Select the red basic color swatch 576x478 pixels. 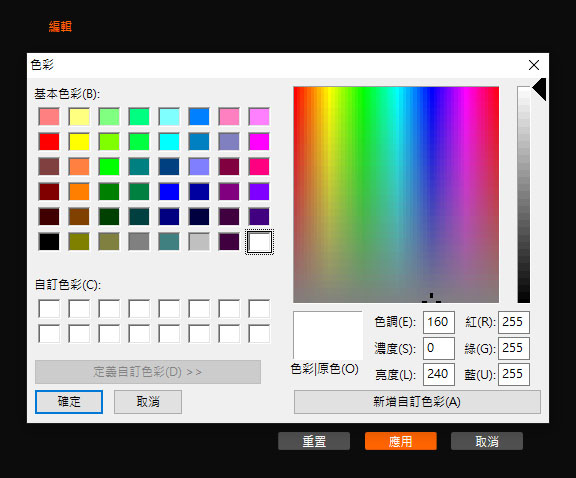coord(49,141)
